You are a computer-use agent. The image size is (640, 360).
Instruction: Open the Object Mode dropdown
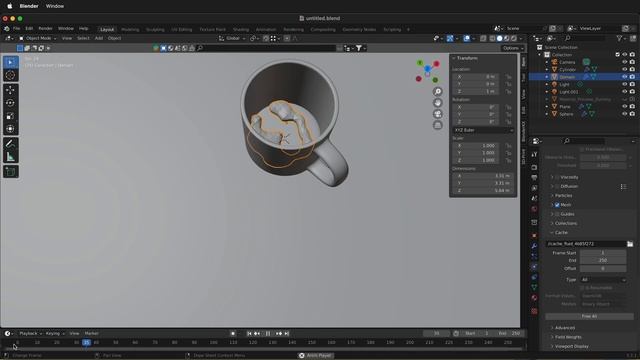(x=37, y=38)
